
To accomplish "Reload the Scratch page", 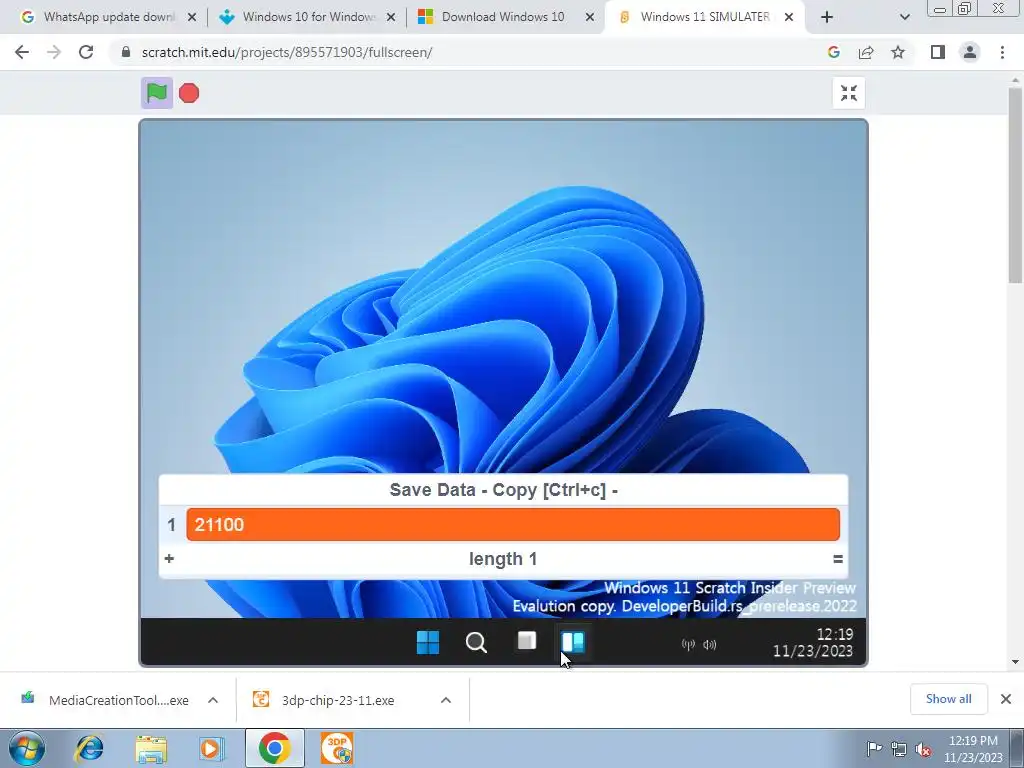I will (86, 52).
